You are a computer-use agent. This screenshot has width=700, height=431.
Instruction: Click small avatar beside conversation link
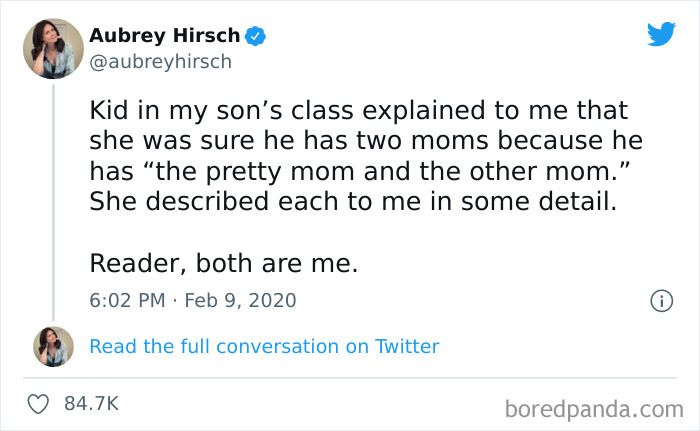(x=53, y=346)
